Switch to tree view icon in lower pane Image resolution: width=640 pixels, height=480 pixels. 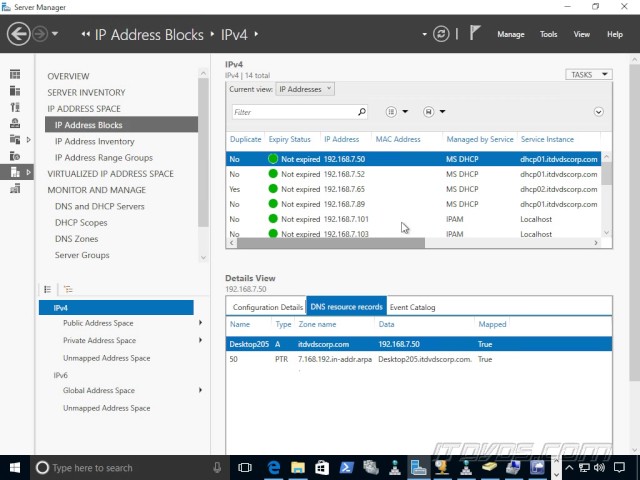pos(68,289)
